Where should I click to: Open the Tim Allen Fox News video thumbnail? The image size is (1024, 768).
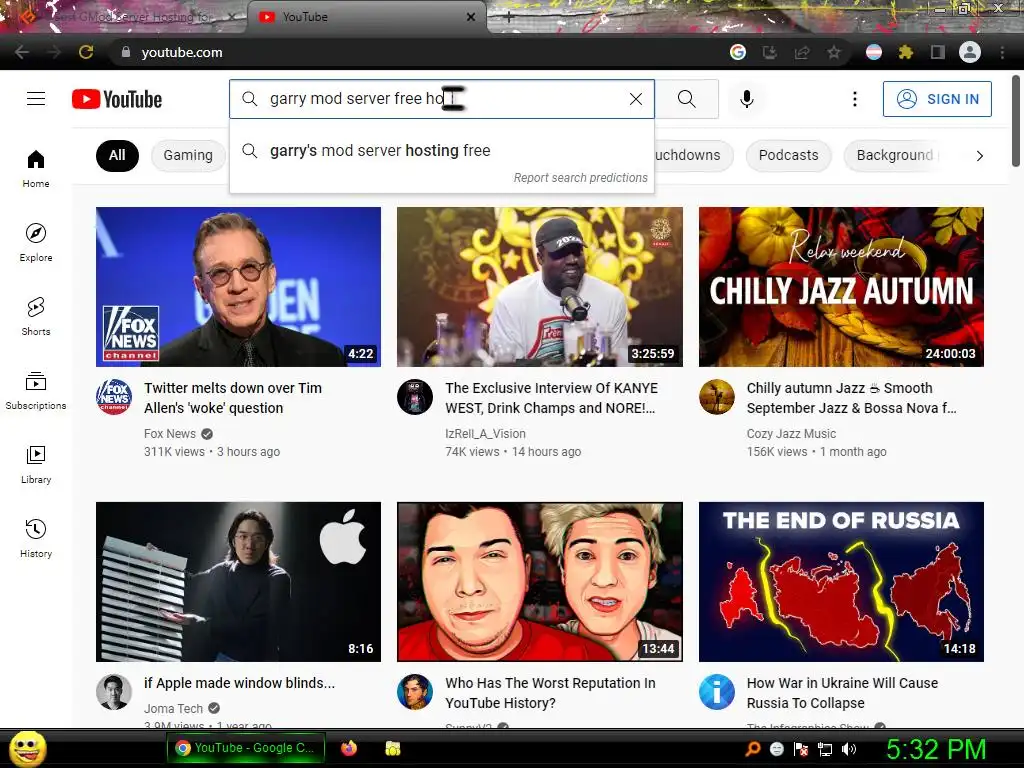[x=238, y=287]
